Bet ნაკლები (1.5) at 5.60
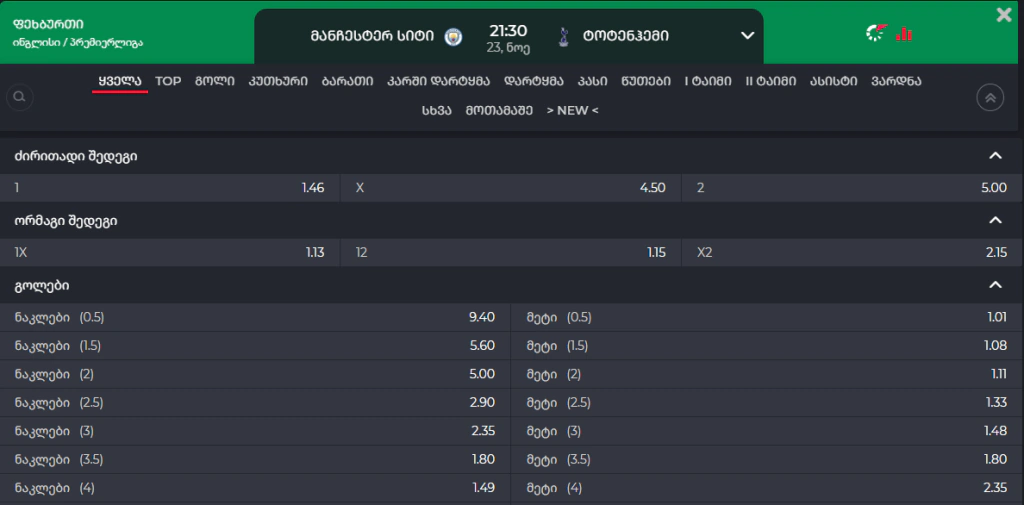1024x505 pixels. click(x=255, y=346)
